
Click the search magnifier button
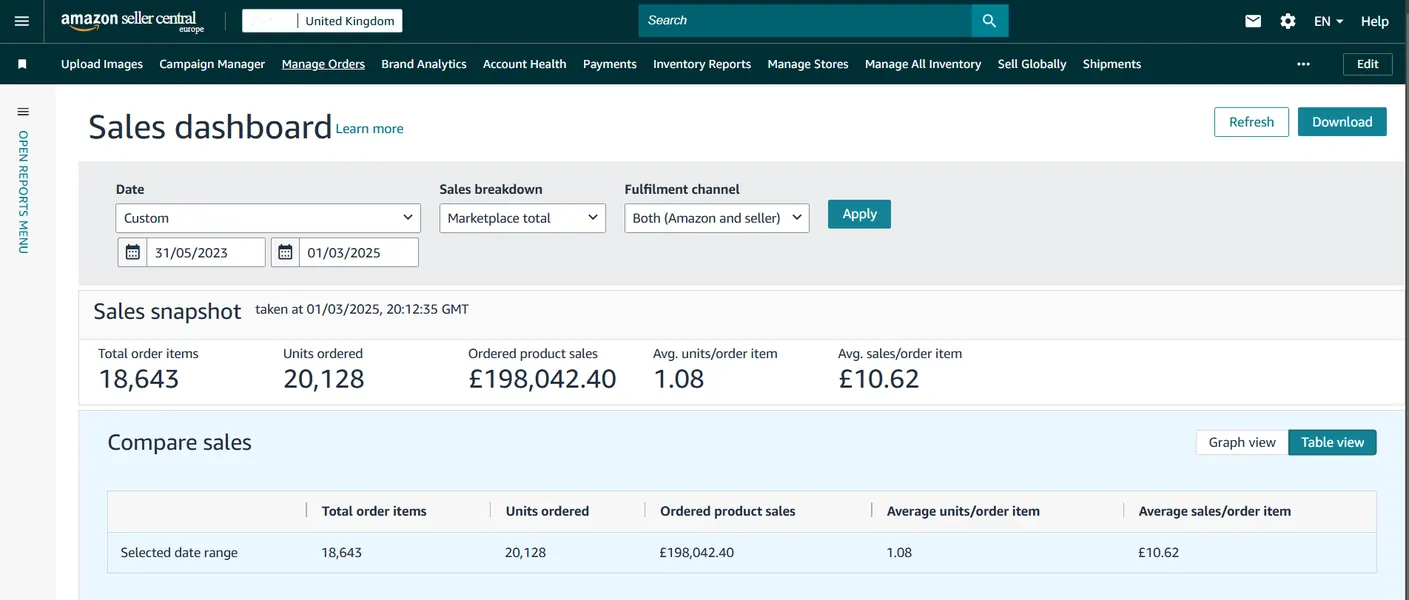pos(989,21)
